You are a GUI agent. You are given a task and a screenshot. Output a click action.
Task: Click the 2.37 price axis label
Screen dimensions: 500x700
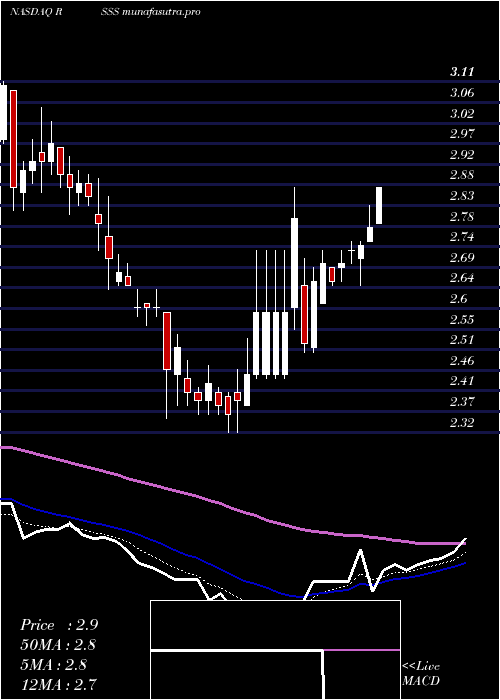462,402
